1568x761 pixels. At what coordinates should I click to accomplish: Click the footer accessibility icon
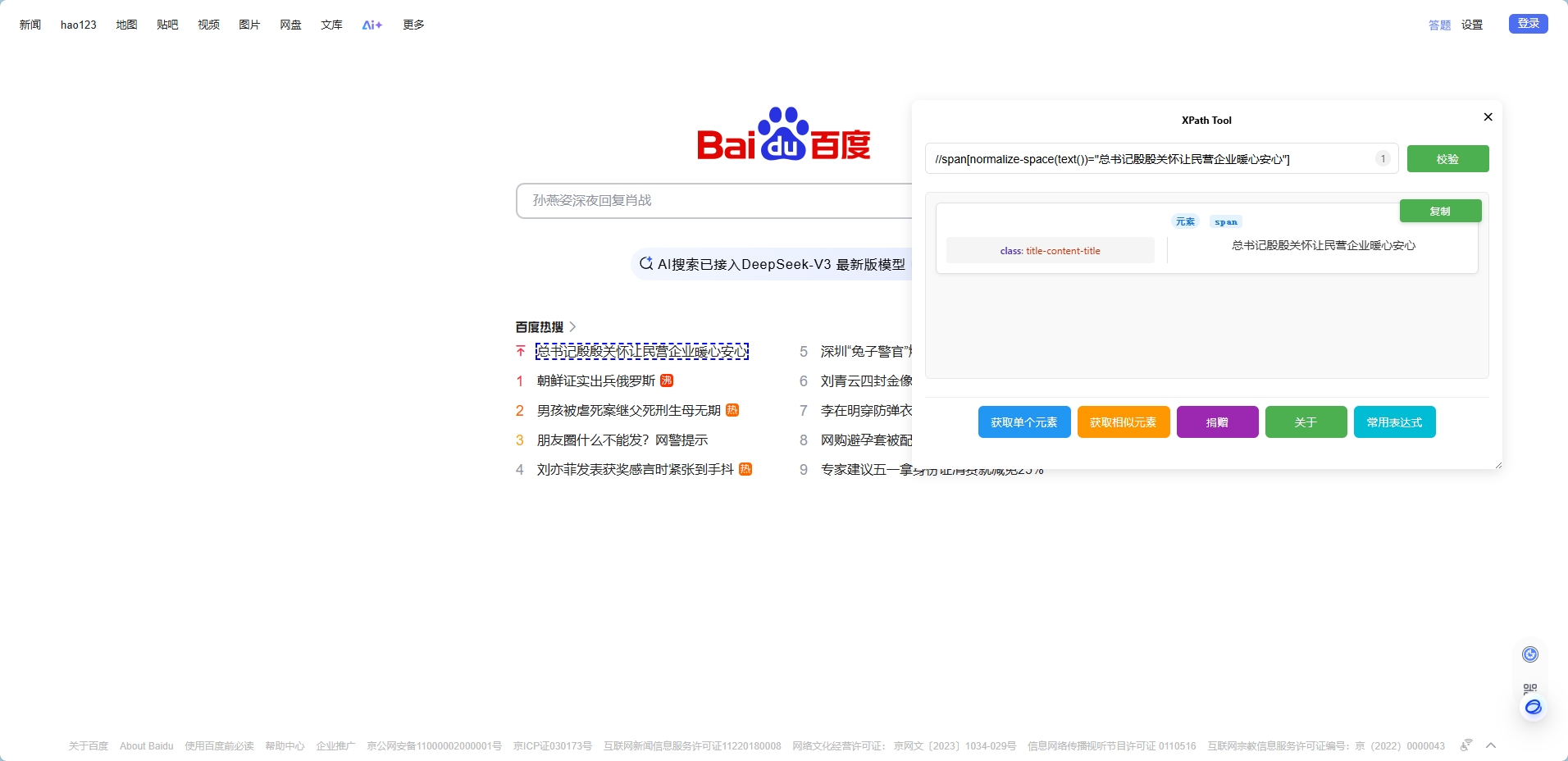pos(1466,745)
